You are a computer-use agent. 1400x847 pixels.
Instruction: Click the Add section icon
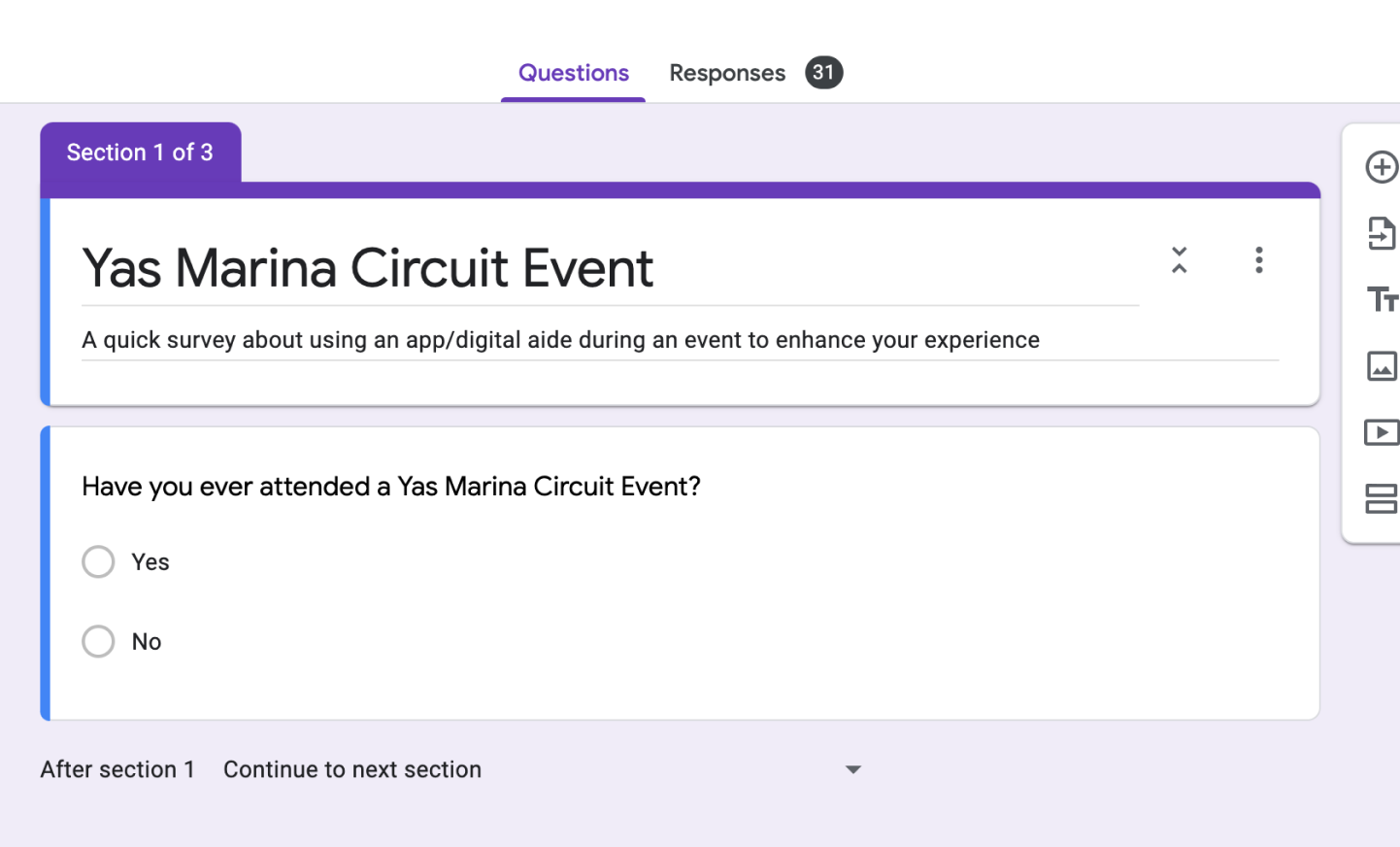point(1381,499)
